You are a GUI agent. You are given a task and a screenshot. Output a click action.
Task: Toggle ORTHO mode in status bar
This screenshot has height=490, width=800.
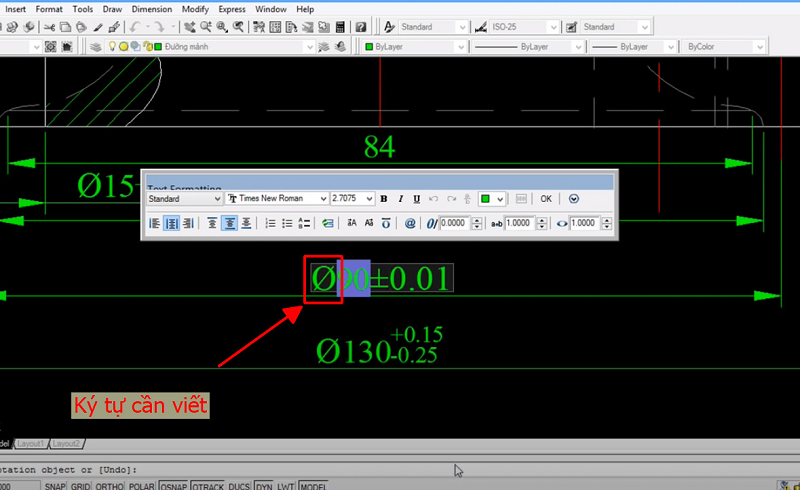109,486
